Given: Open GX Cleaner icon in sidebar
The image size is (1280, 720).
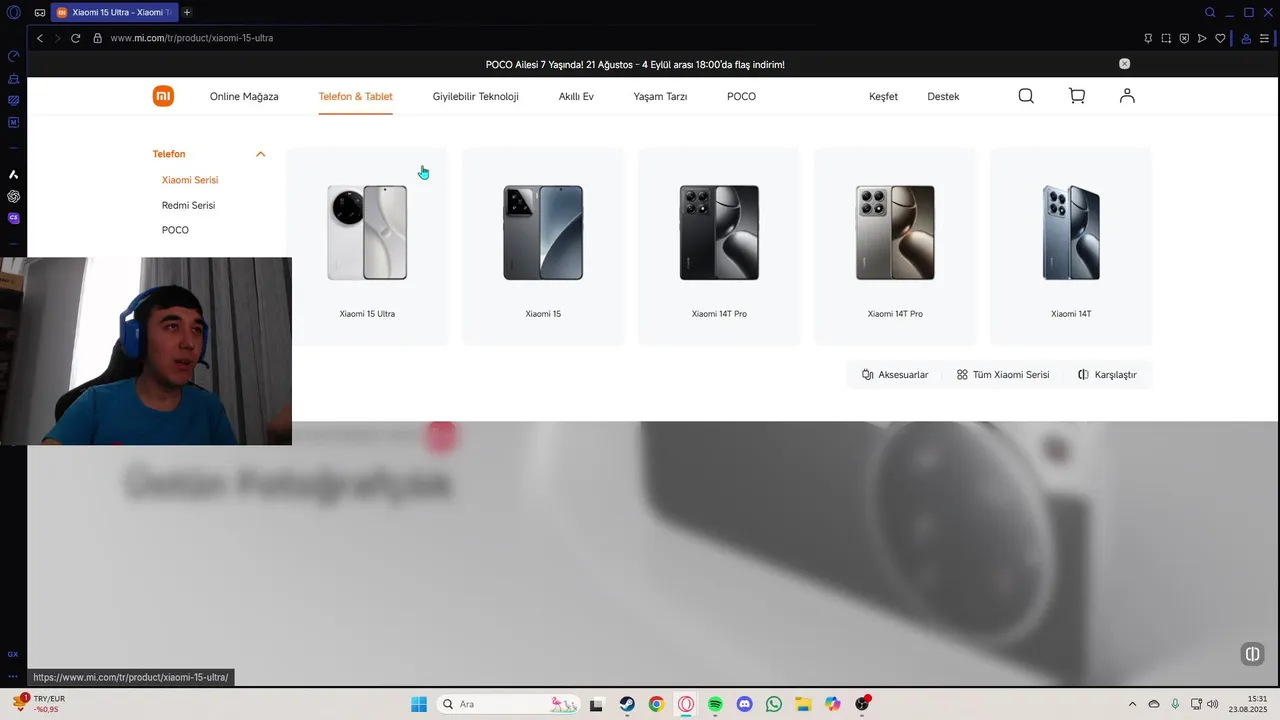Looking at the screenshot, I should 13,79.
